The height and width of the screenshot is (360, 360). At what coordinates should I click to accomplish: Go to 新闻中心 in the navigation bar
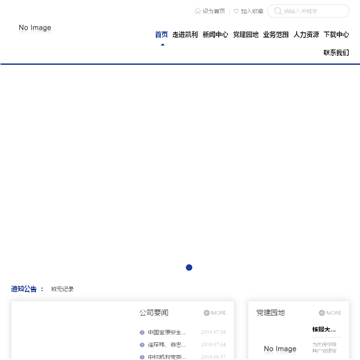tap(215, 35)
